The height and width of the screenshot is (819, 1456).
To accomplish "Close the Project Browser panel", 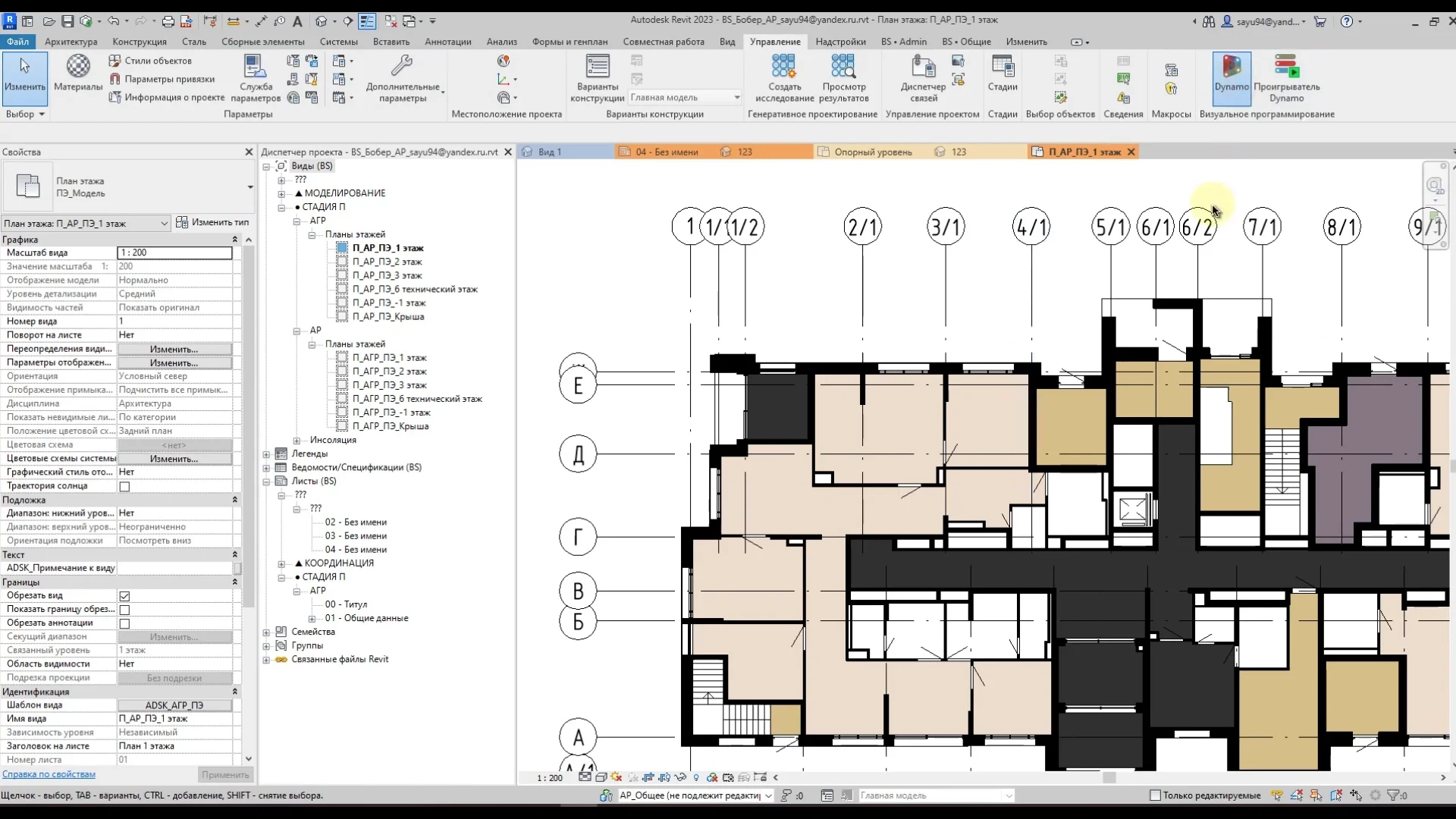I will click(x=508, y=152).
